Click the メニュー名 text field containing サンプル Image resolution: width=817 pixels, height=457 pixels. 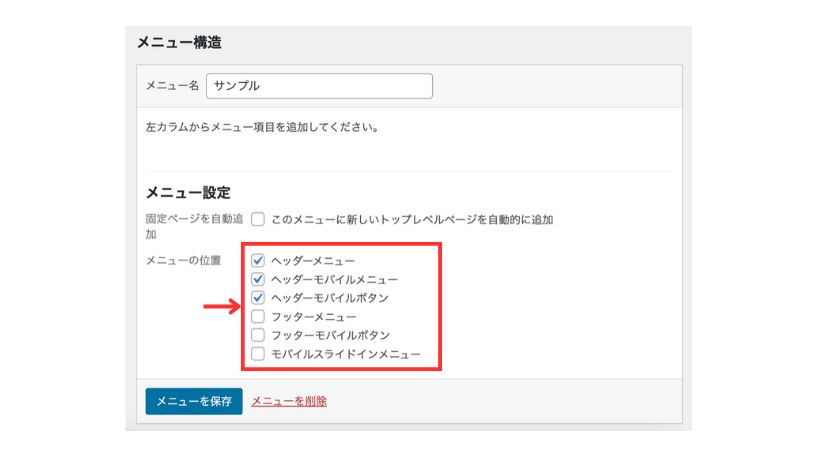point(319,86)
